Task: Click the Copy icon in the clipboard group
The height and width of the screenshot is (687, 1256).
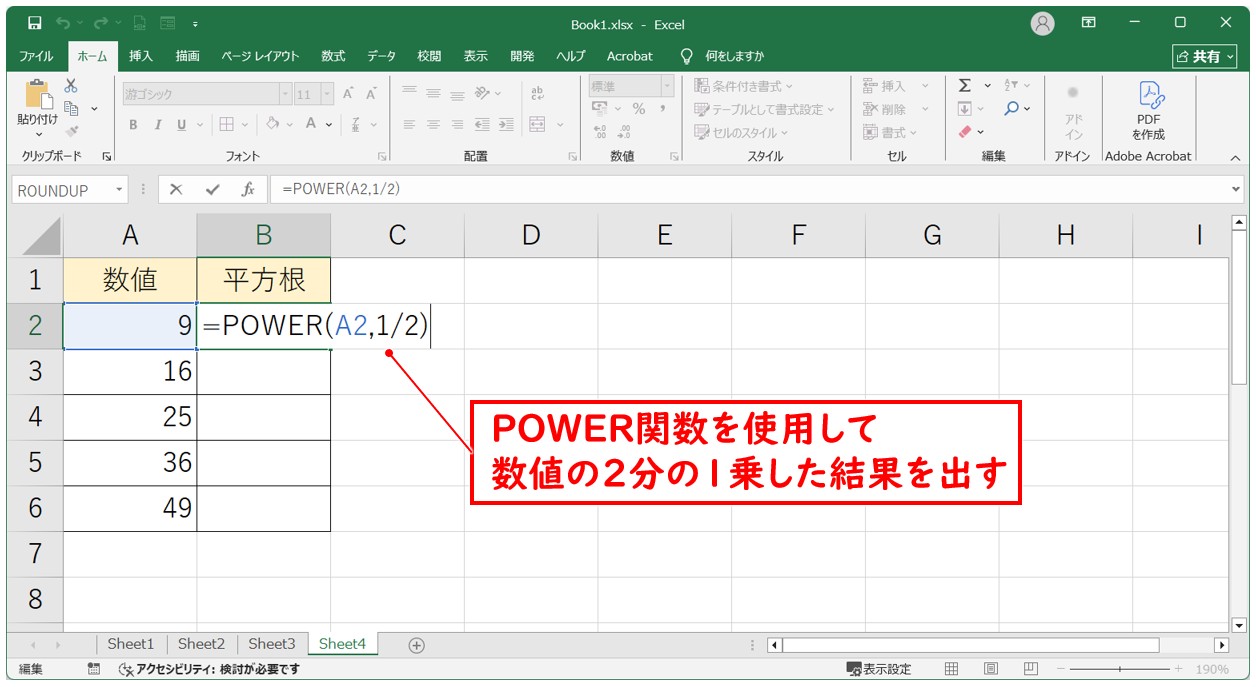Action: tap(72, 107)
